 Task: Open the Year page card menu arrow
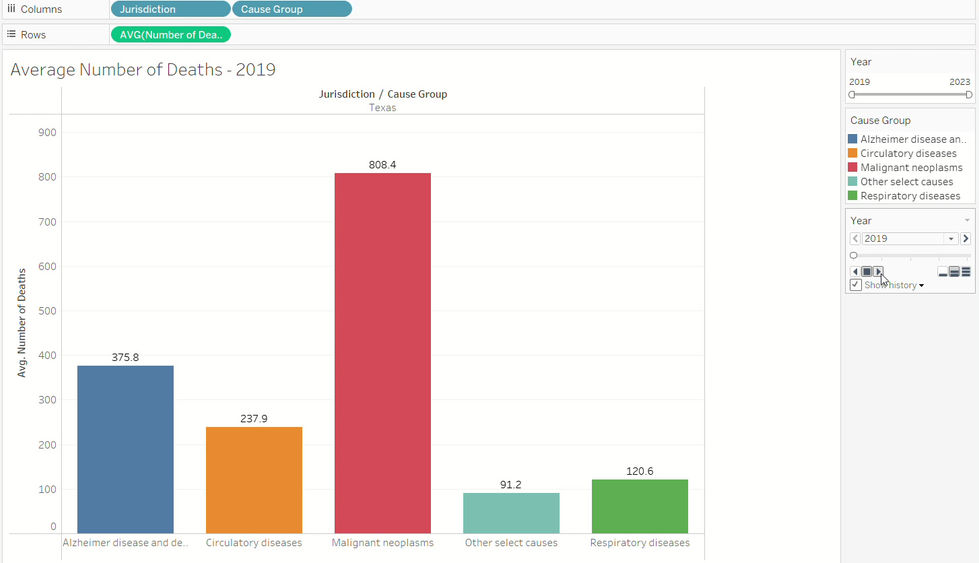[967, 220]
